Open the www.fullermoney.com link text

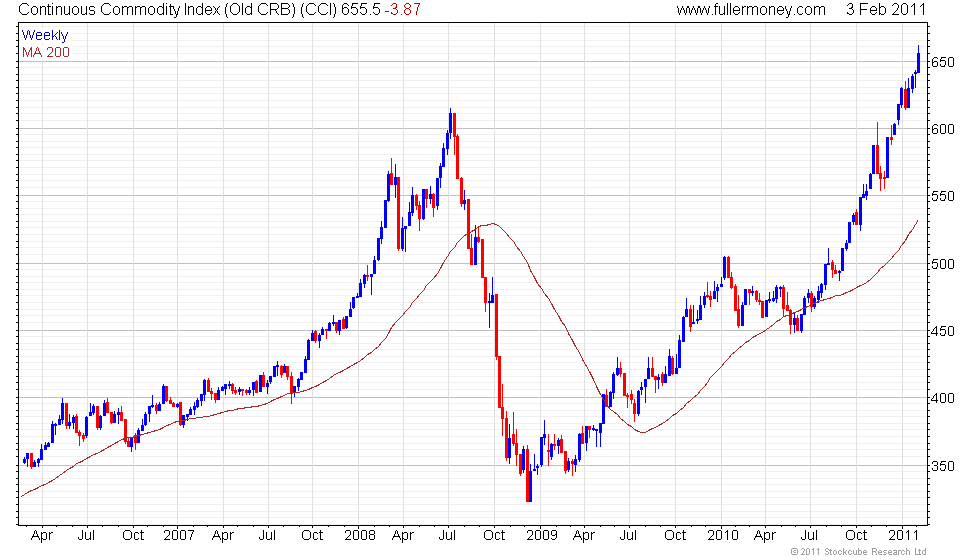pyautogui.click(x=751, y=9)
